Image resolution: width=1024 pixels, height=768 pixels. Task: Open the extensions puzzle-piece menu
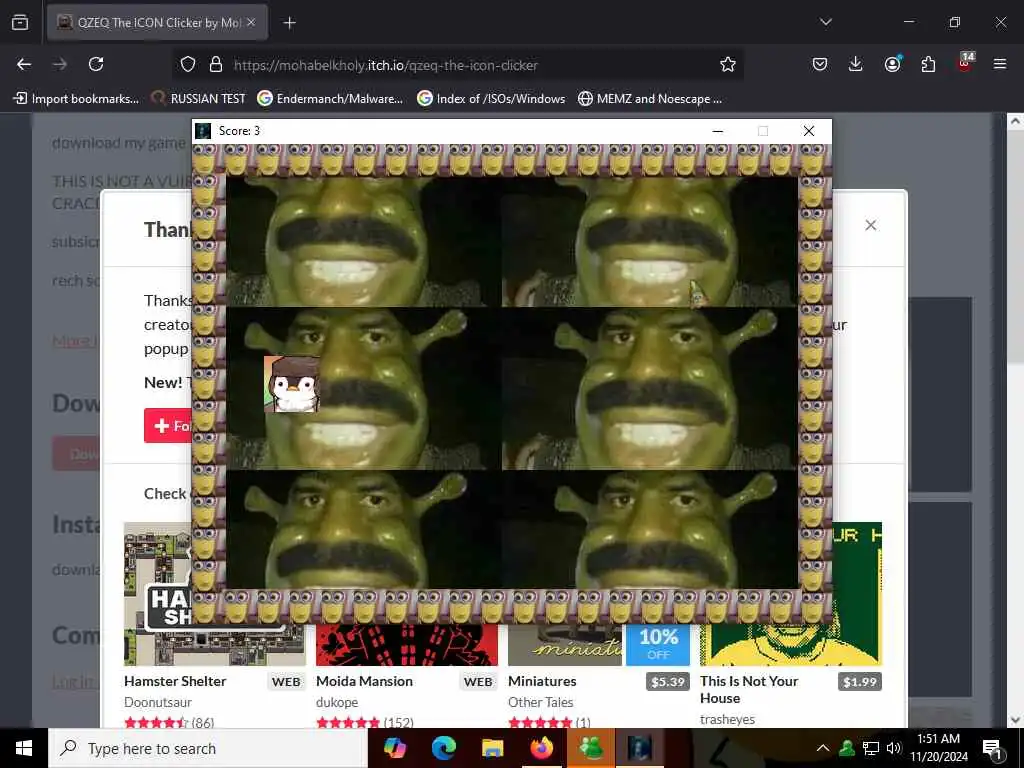tap(928, 64)
